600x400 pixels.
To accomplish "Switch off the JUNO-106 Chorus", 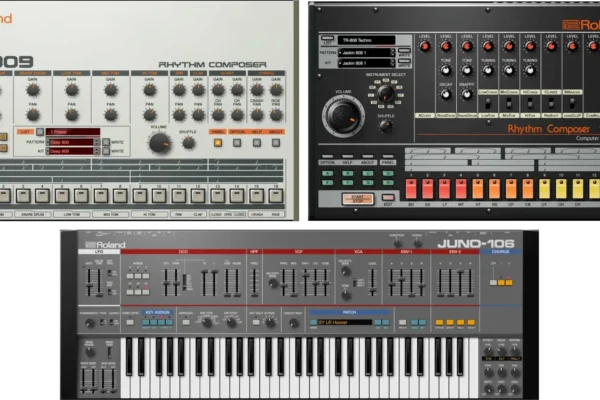I will tap(493, 282).
